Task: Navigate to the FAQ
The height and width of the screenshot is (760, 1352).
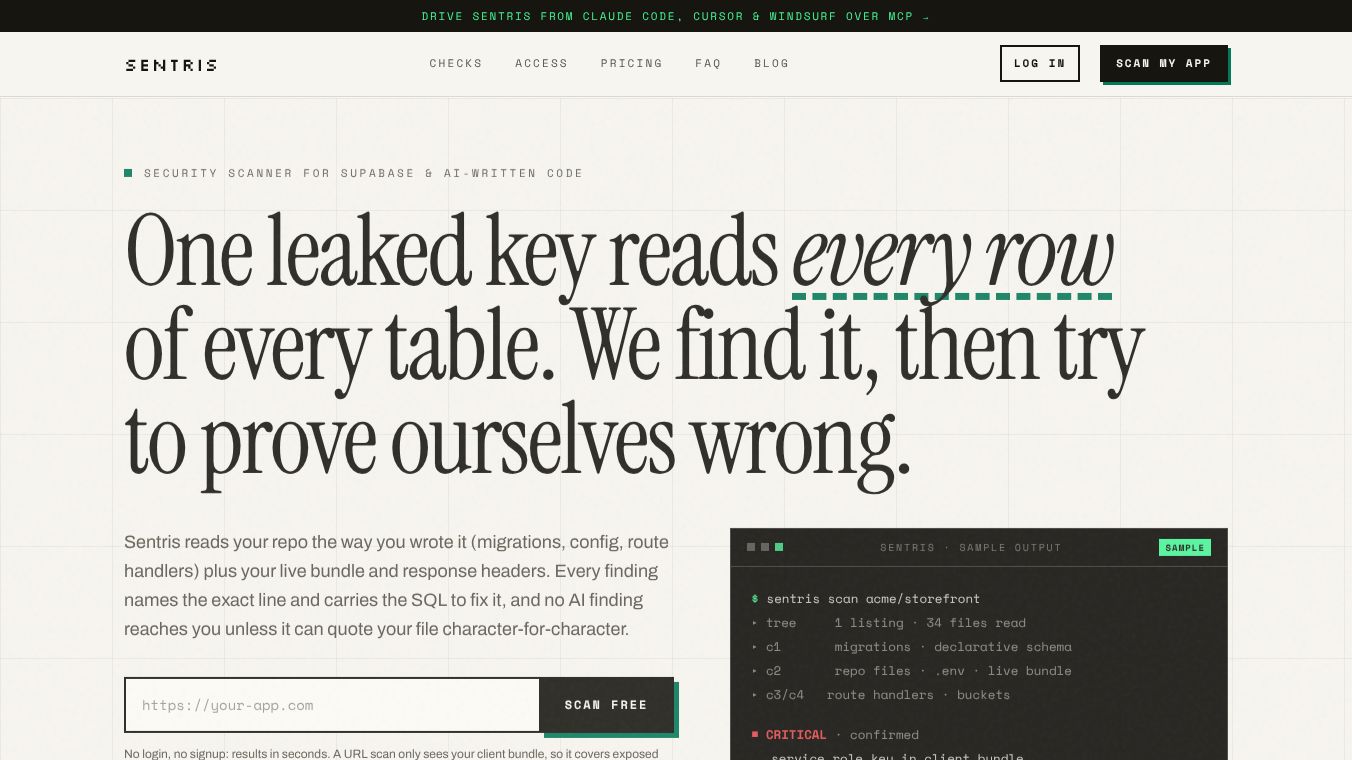Action: pos(708,63)
